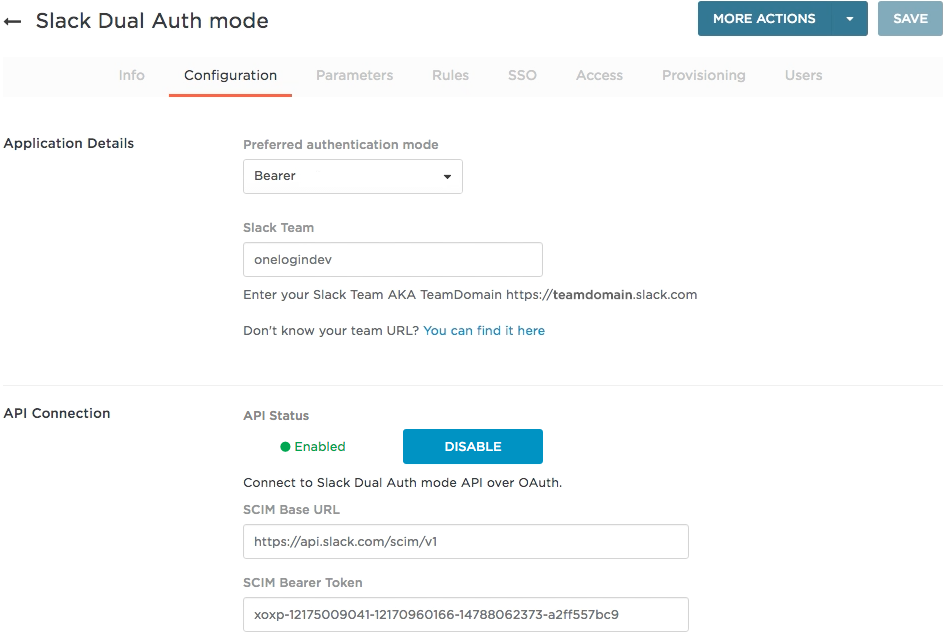The image size is (946, 638).
Task: Click the 'API Connection' section heading
Action: coord(57,413)
